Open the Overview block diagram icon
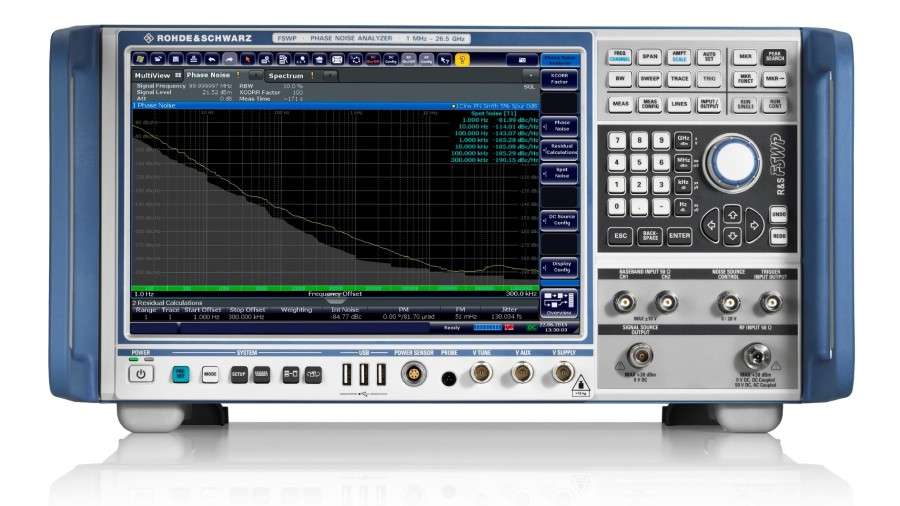This screenshot has height=506, width=900. (559, 303)
